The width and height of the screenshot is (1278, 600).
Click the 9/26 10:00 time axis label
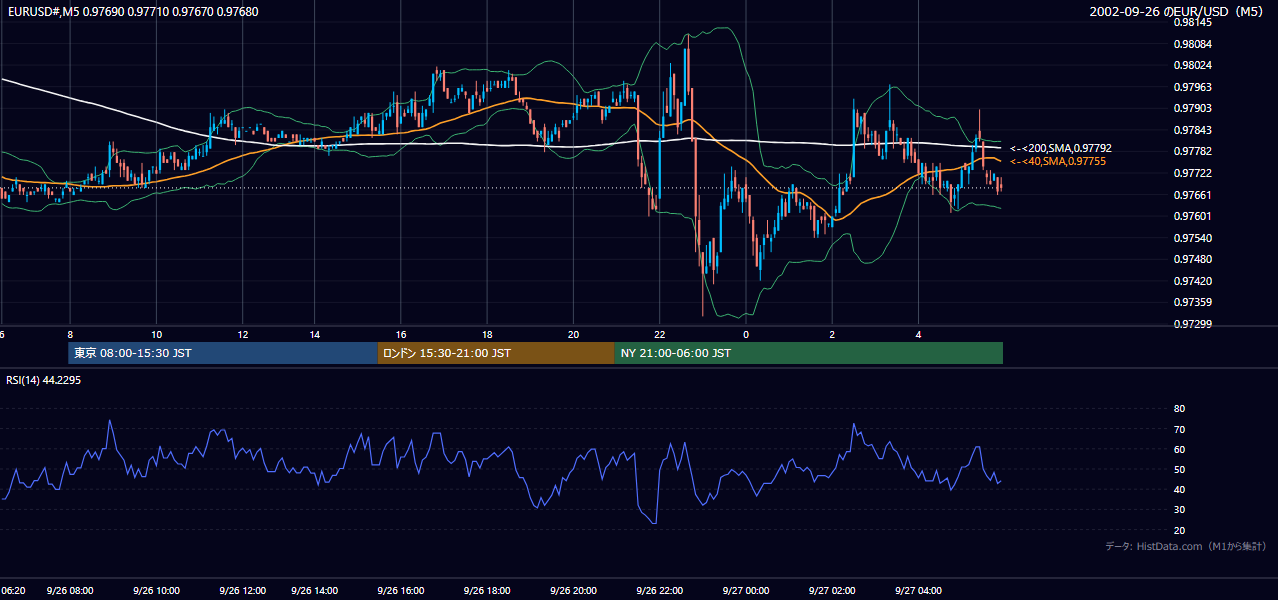coord(157,591)
